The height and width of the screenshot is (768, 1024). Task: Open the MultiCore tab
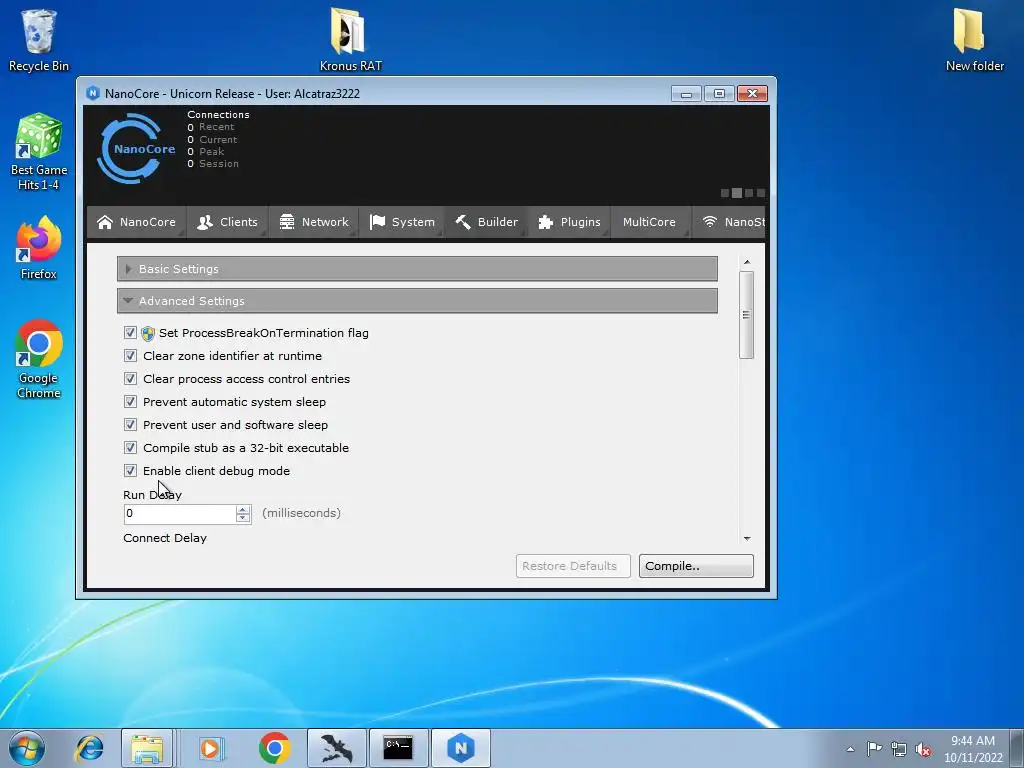650,222
